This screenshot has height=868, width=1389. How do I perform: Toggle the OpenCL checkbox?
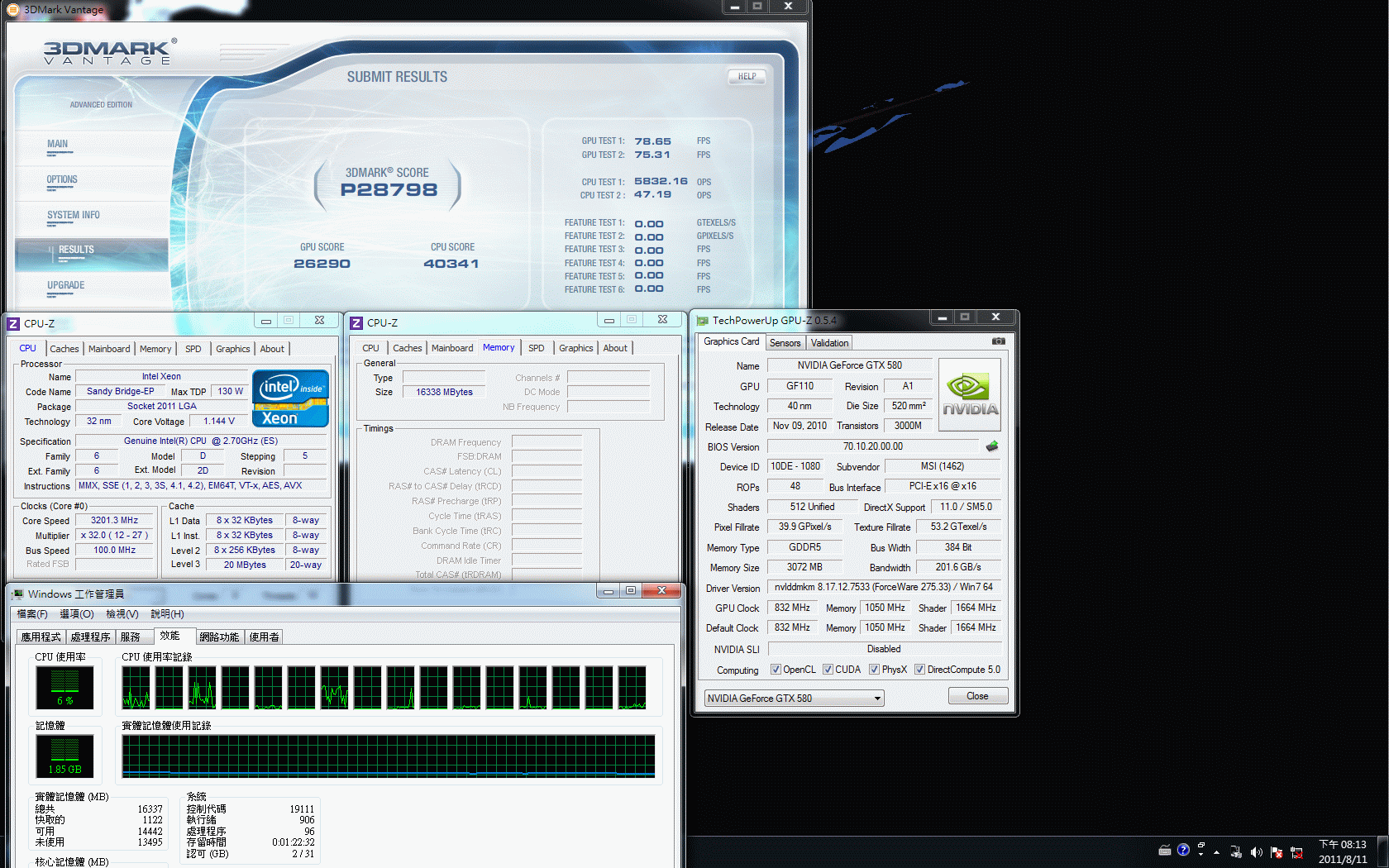[776, 670]
